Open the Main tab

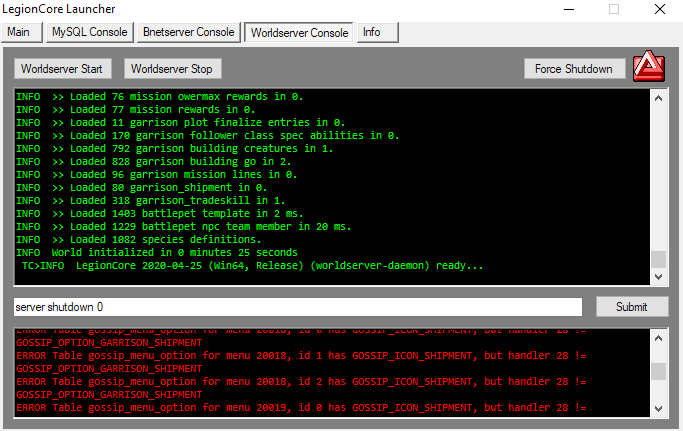coord(21,32)
